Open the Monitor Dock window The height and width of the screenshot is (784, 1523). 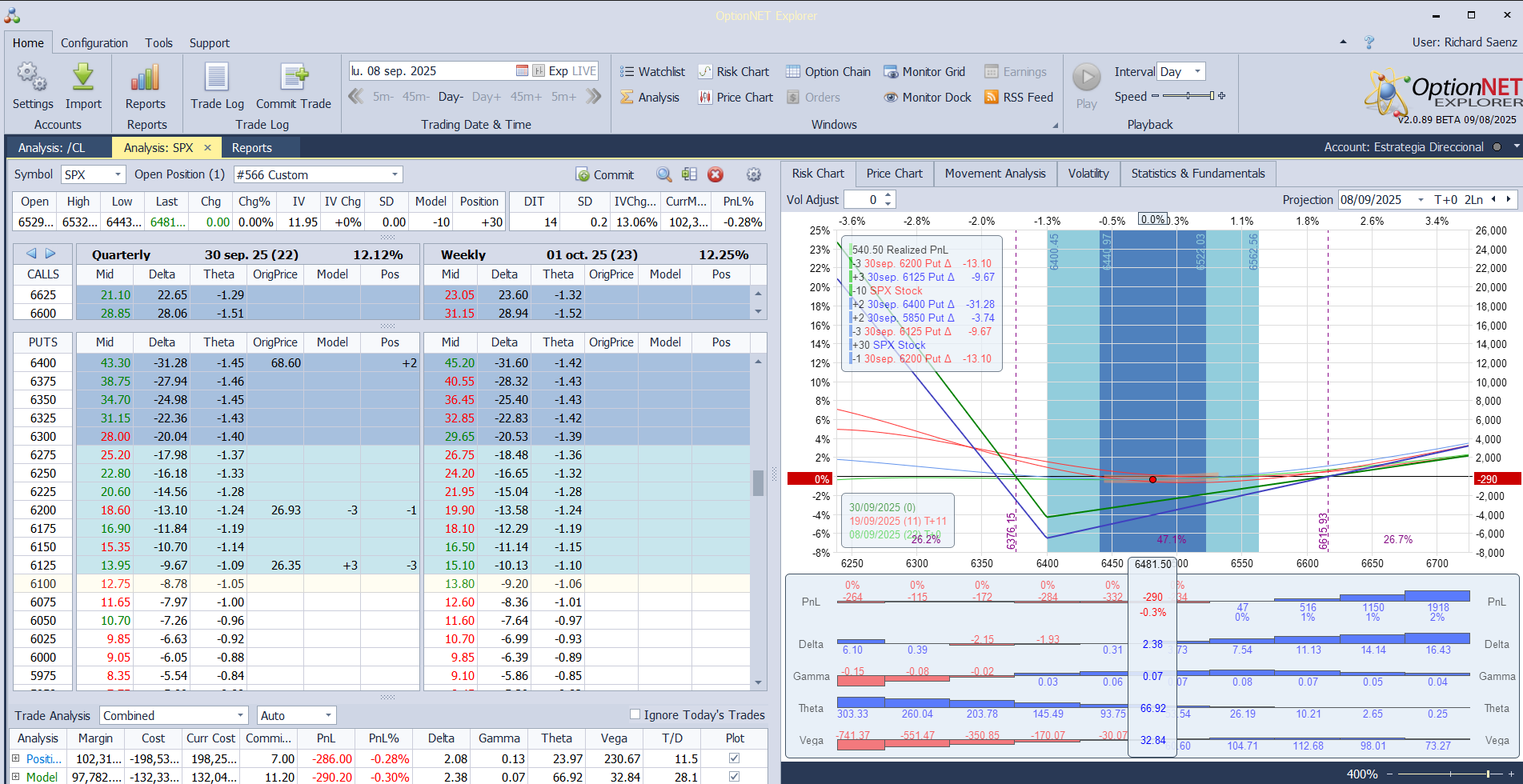pyautogui.click(x=927, y=98)
